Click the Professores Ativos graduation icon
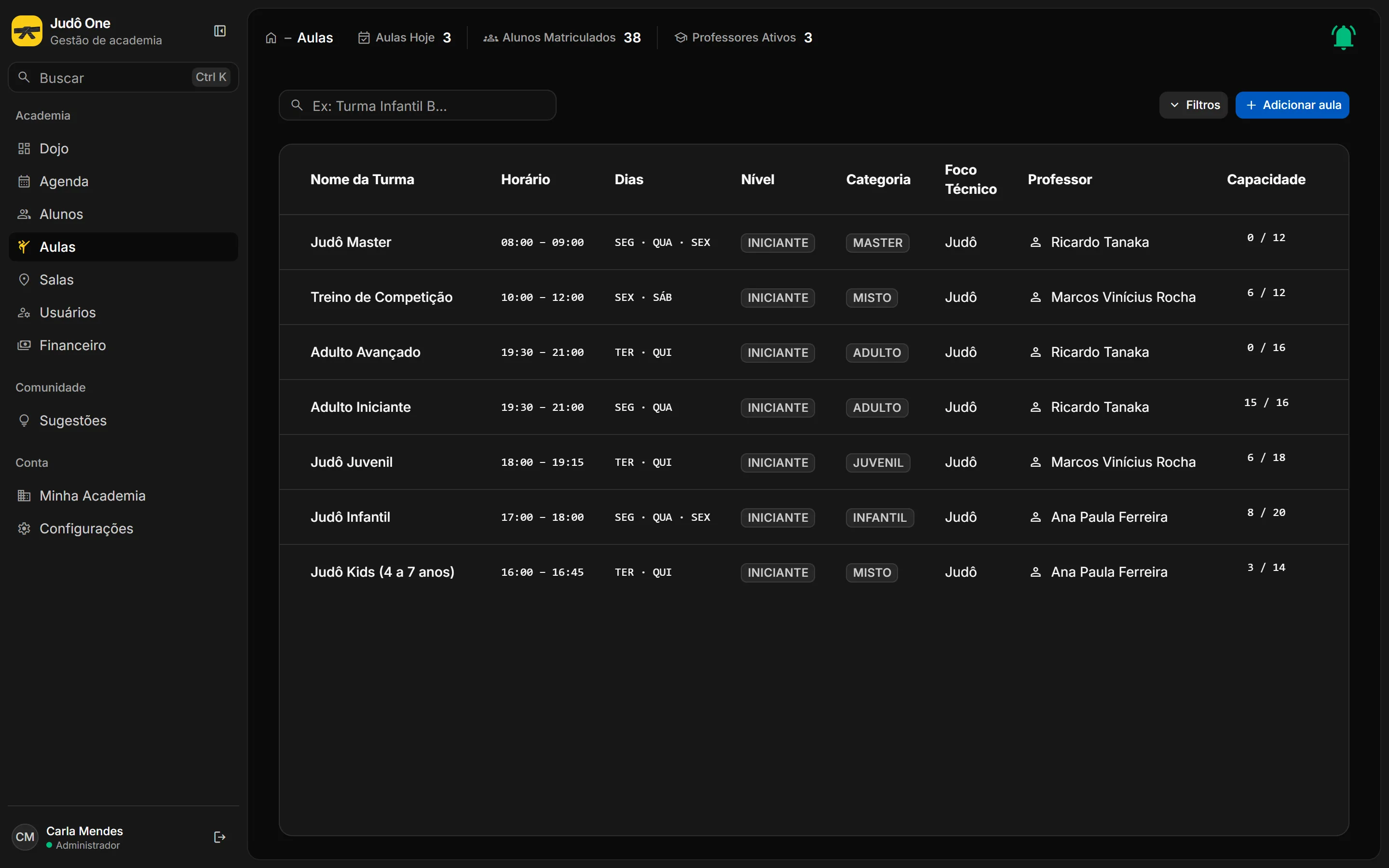The image size is (1389, 868). coord(681,38)
